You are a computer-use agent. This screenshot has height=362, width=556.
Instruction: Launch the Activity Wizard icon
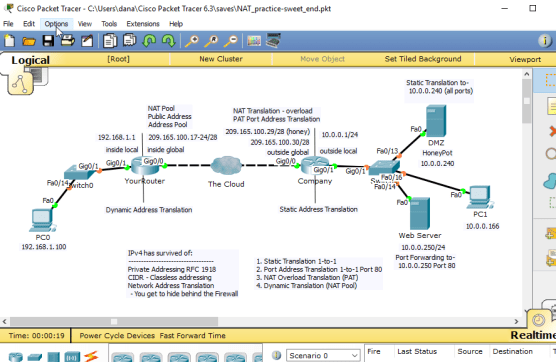(87, 41)
